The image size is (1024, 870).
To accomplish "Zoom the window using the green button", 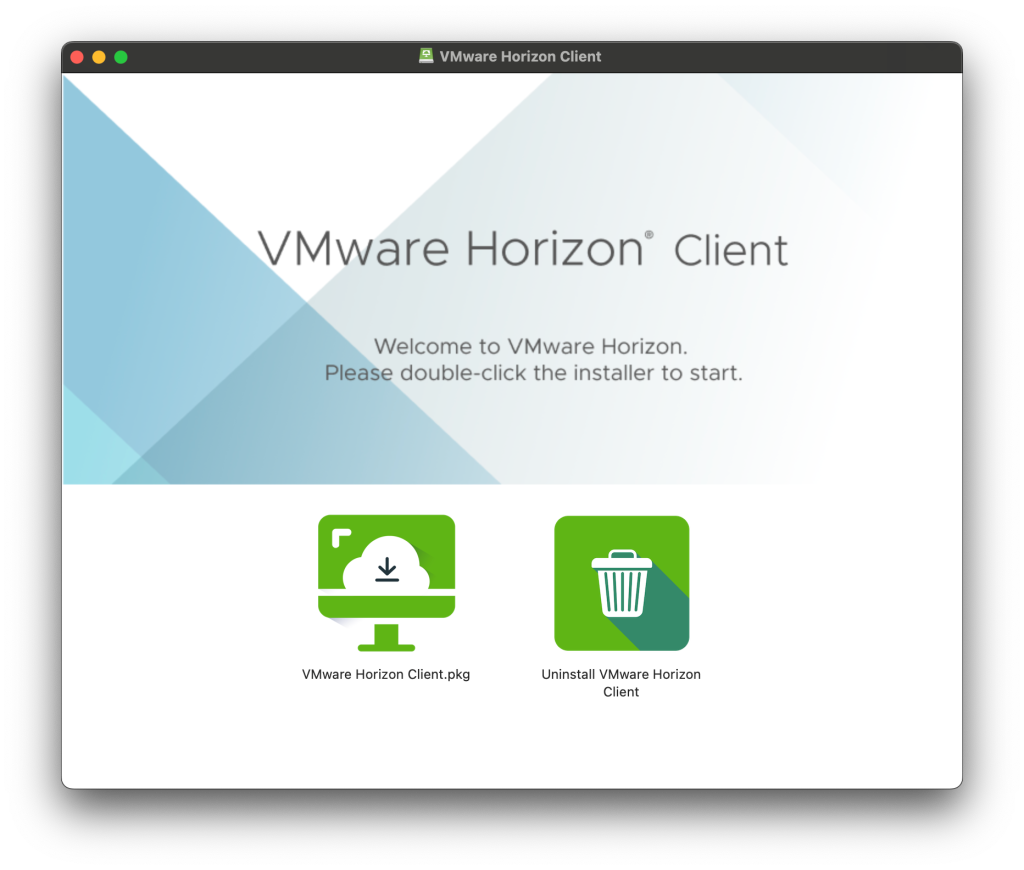I will click(121, 57).
